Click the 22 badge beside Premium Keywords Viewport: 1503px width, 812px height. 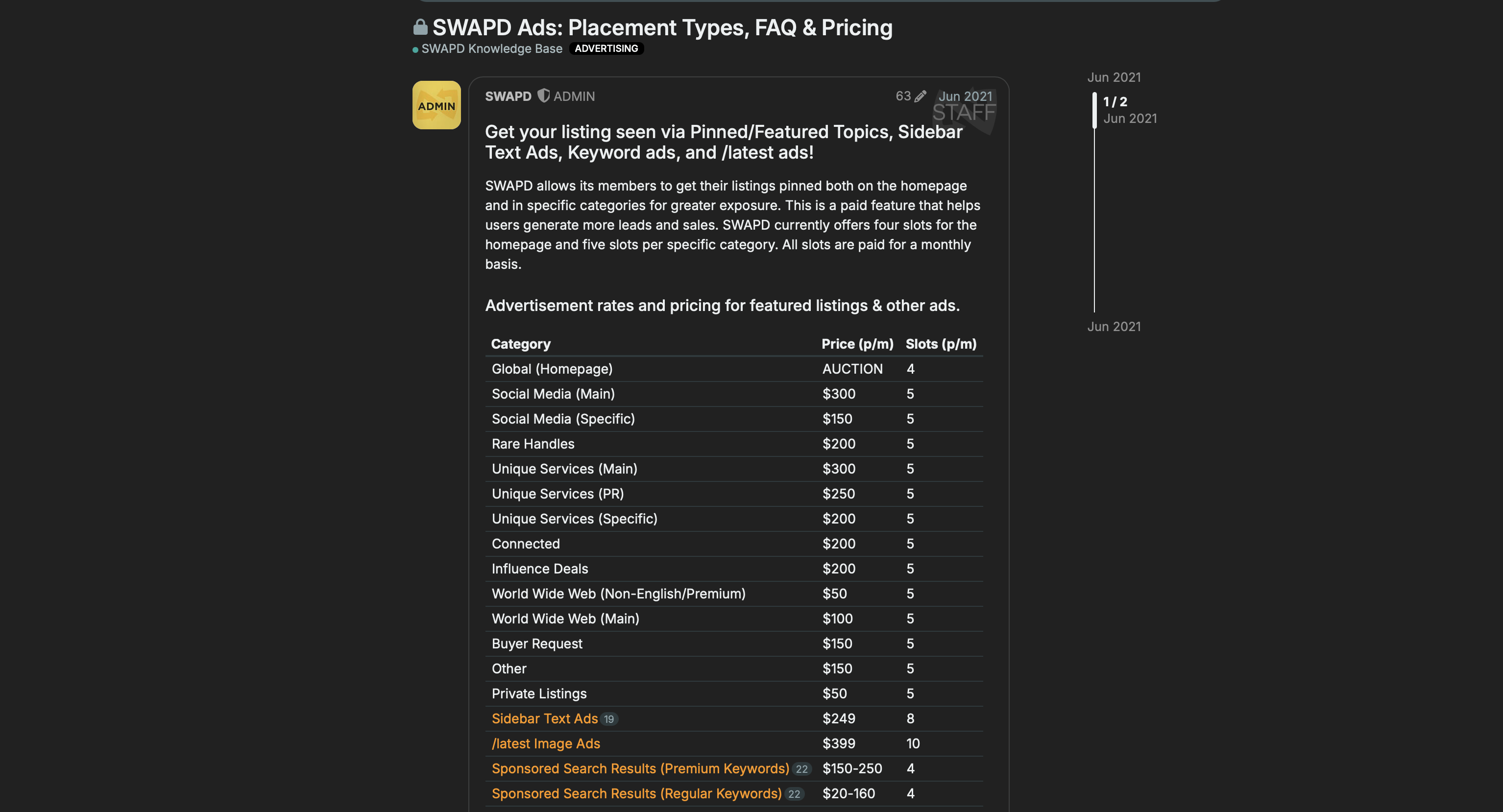point(801,769)
